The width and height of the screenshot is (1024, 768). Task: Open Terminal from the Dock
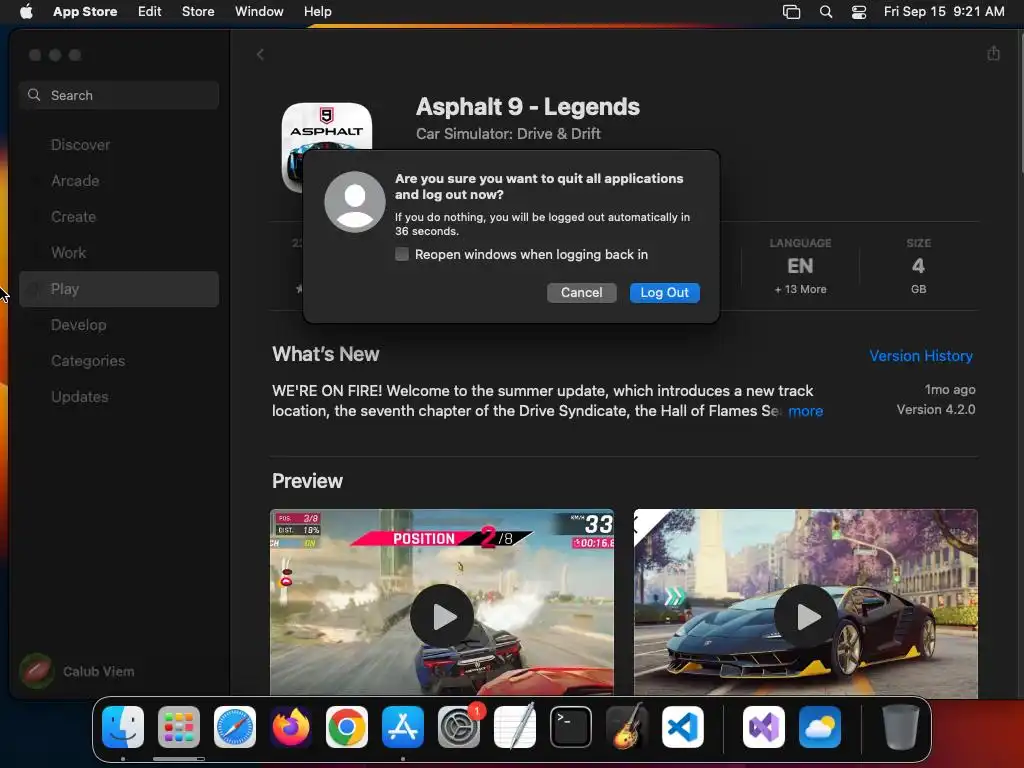pos(571,727)
